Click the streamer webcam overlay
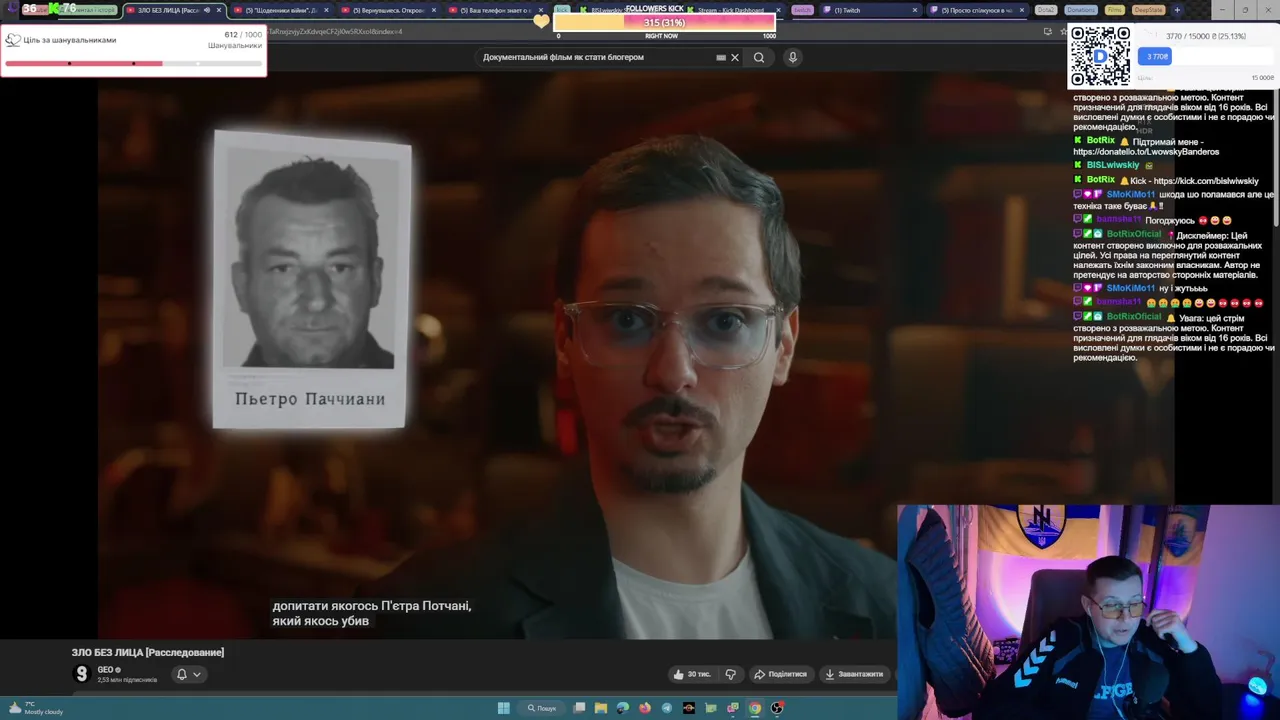Image resolution: width=1280 pixels, height=720 pixels. (x=1088, y=612)
